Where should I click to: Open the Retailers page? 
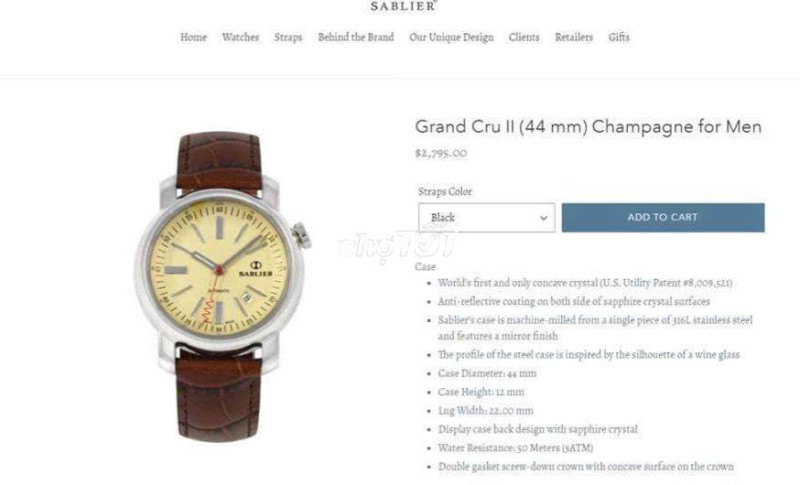574,37
